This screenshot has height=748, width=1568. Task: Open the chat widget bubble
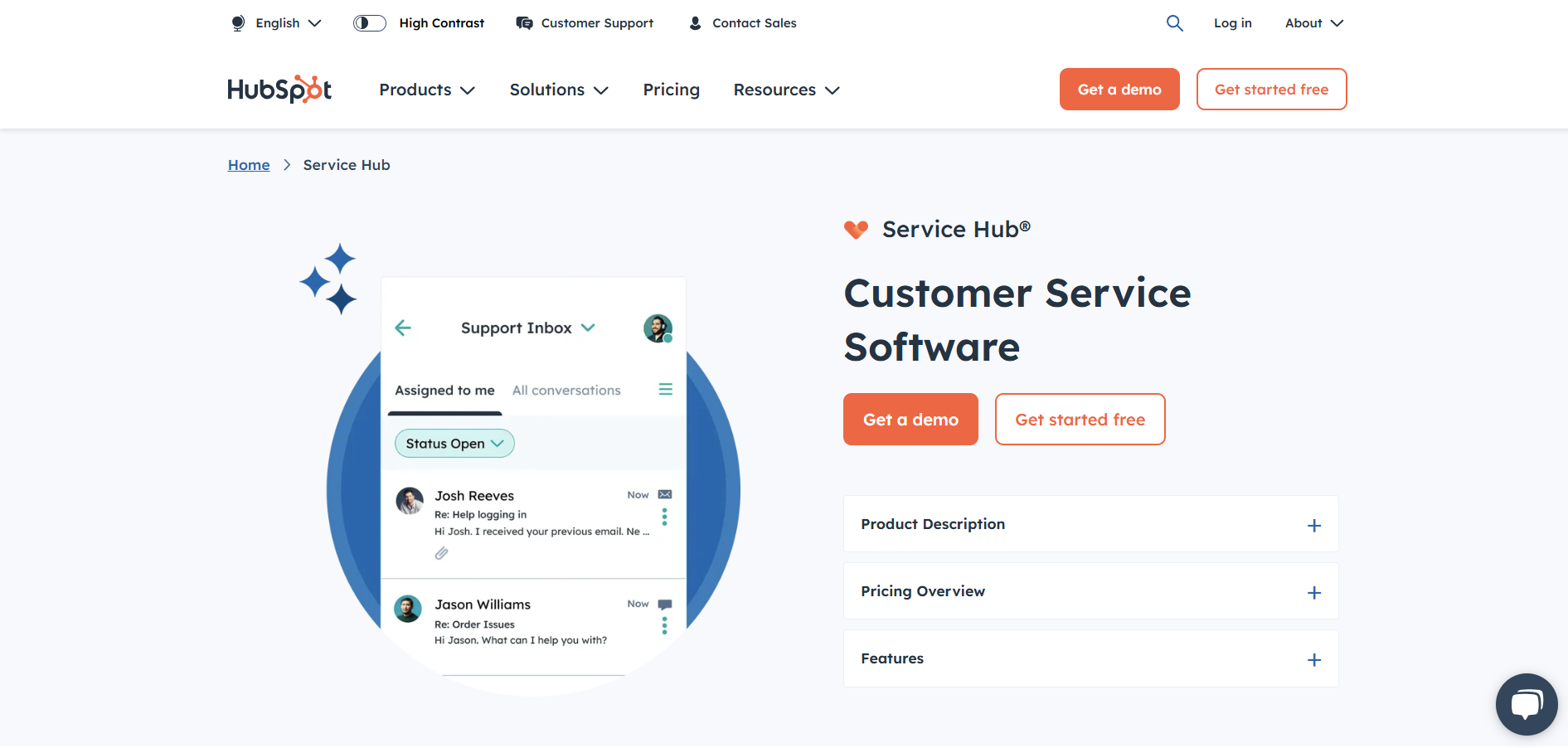[1527, 704]
